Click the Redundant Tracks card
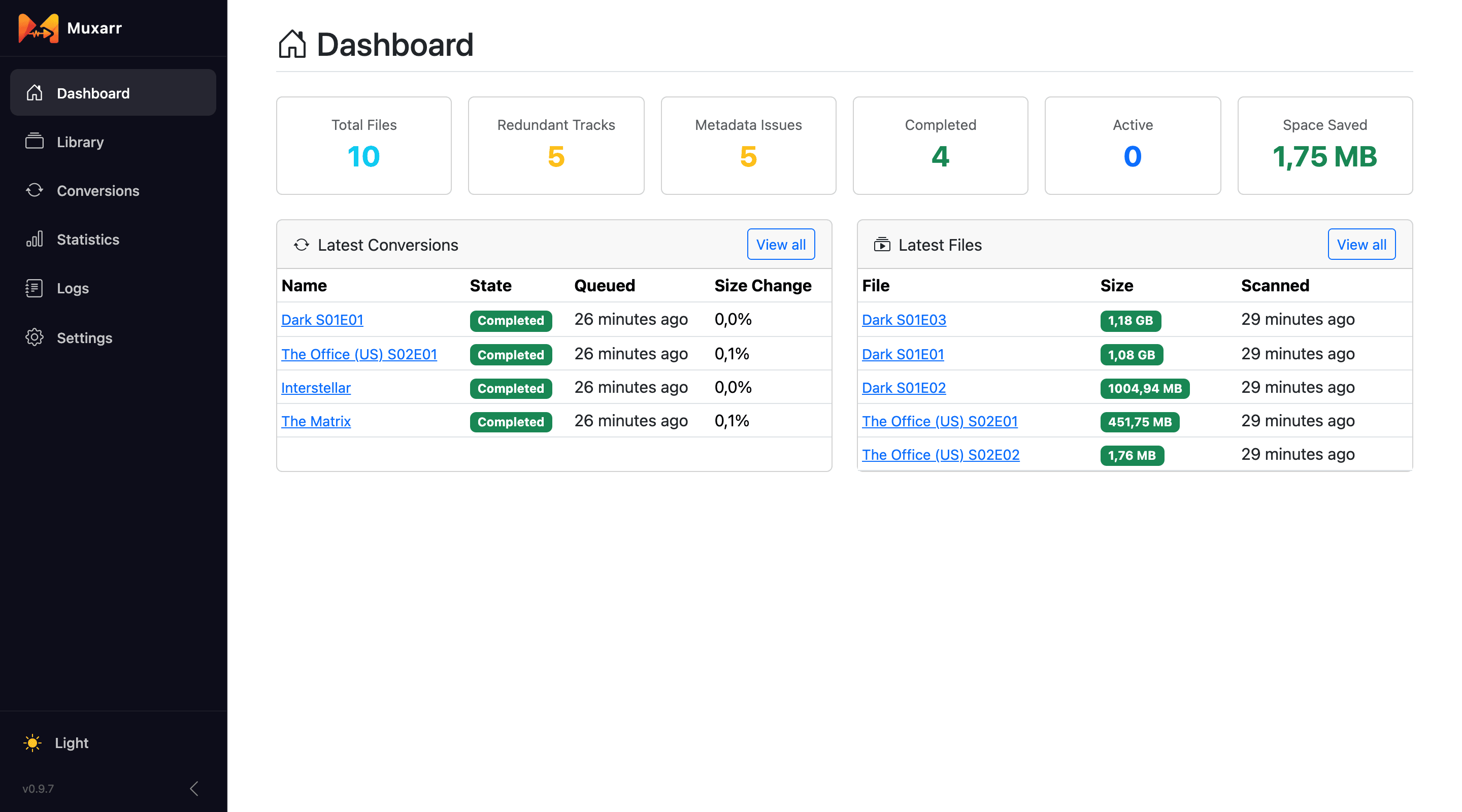The image size is (1462, 812). coord(556,145)
